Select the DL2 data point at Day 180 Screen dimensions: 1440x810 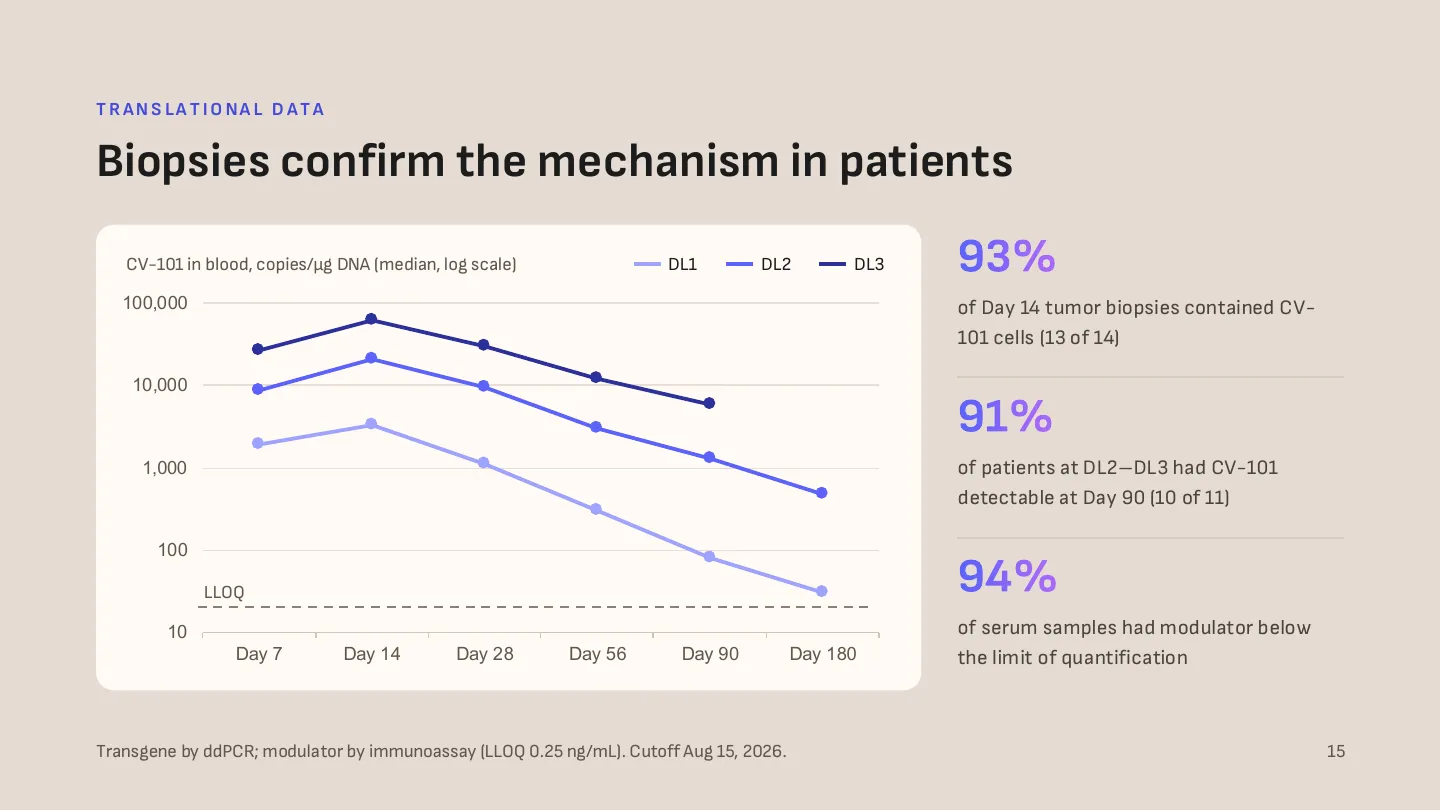coord(822,493)
